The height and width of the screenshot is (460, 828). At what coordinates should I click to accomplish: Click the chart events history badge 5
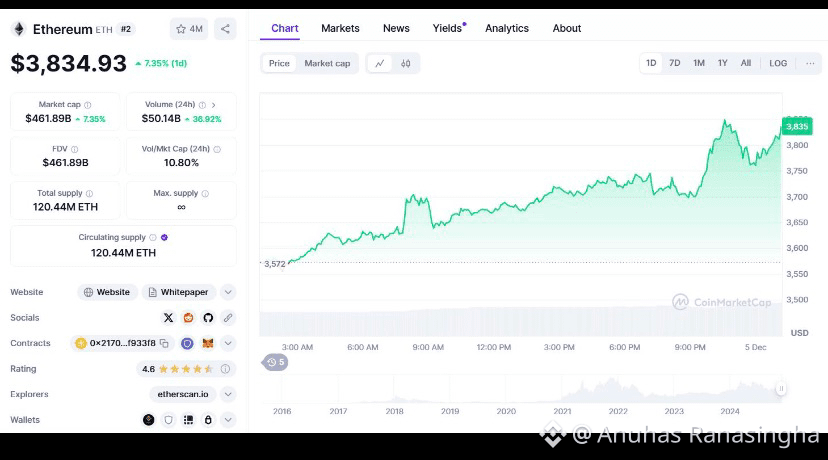point(275,362)
